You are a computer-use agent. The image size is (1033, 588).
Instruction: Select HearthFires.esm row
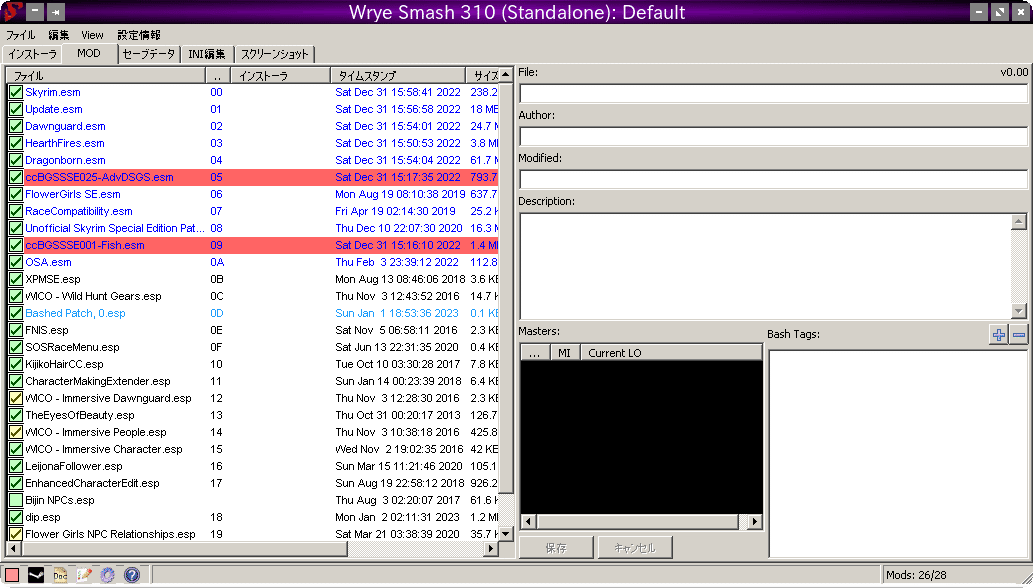[253, 144]
